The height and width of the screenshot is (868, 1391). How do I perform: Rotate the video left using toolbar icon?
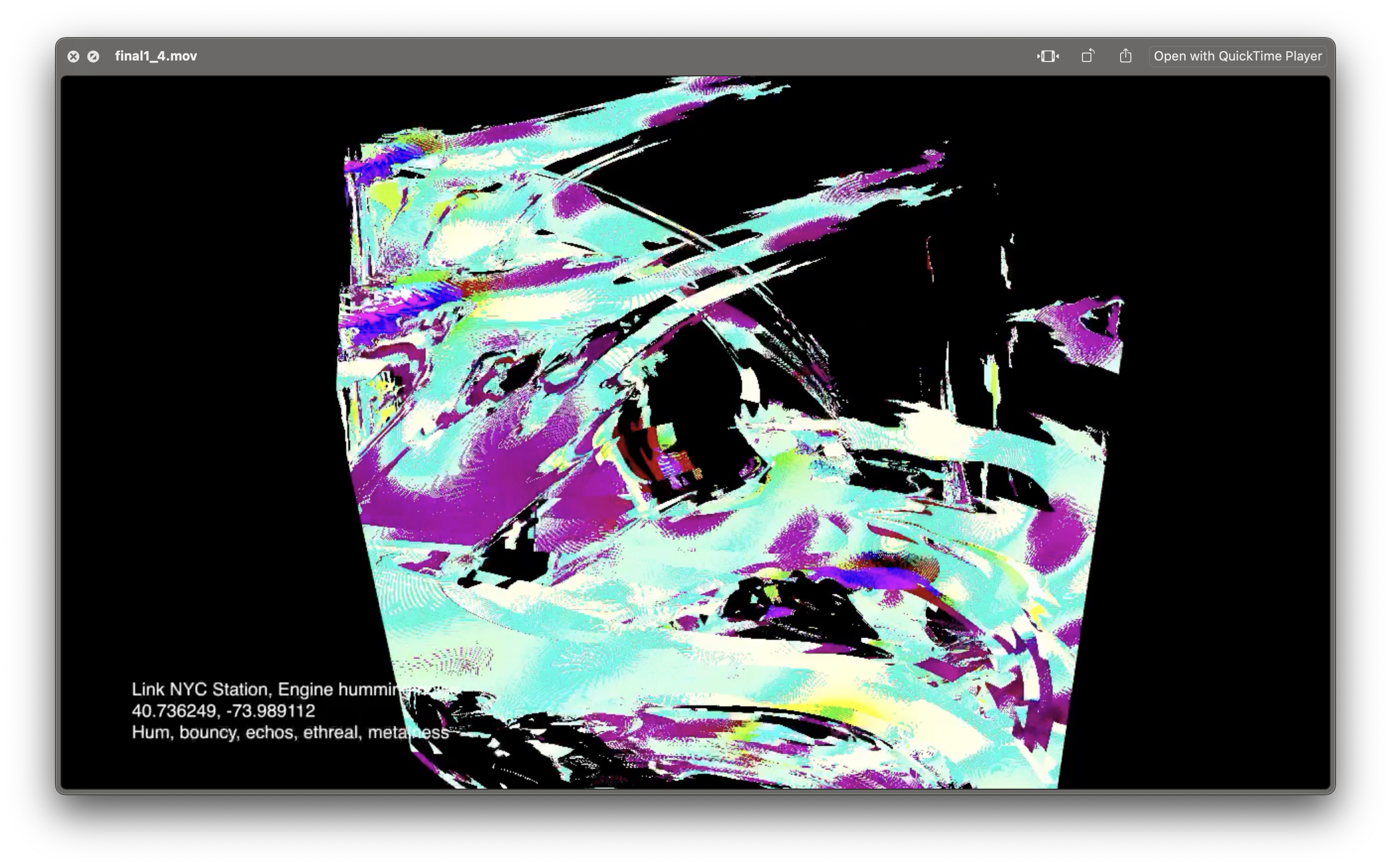(x=1088, y=56)
